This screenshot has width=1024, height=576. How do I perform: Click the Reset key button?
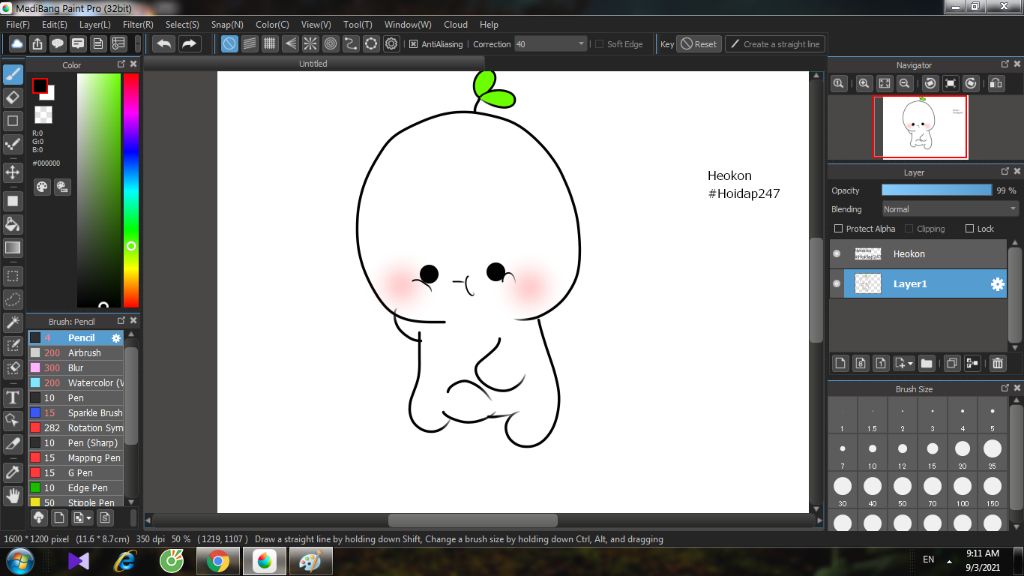[x=699, y=44]
